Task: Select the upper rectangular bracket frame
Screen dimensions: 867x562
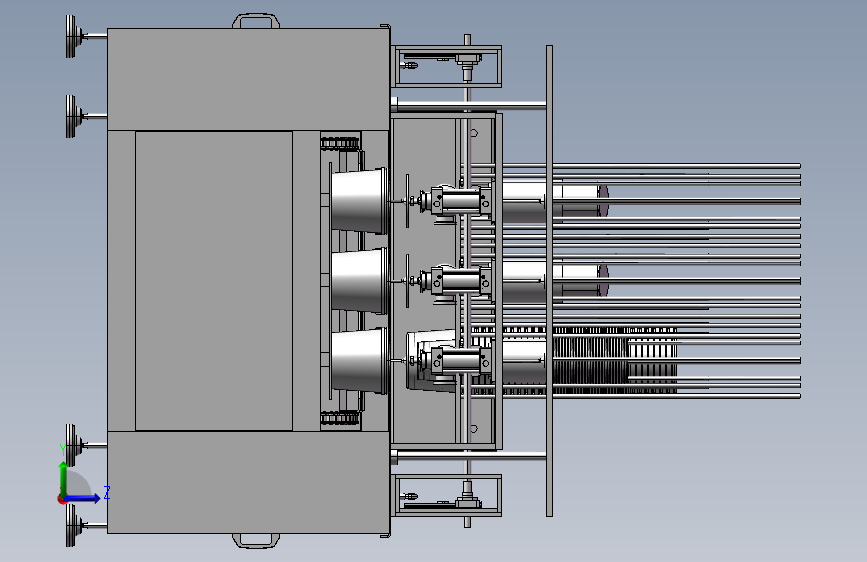Action: coord(447,66)
